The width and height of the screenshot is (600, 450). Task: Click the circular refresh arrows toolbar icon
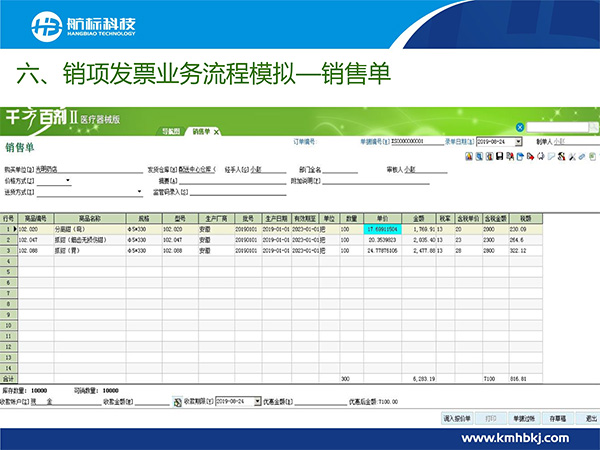point(540,157)
